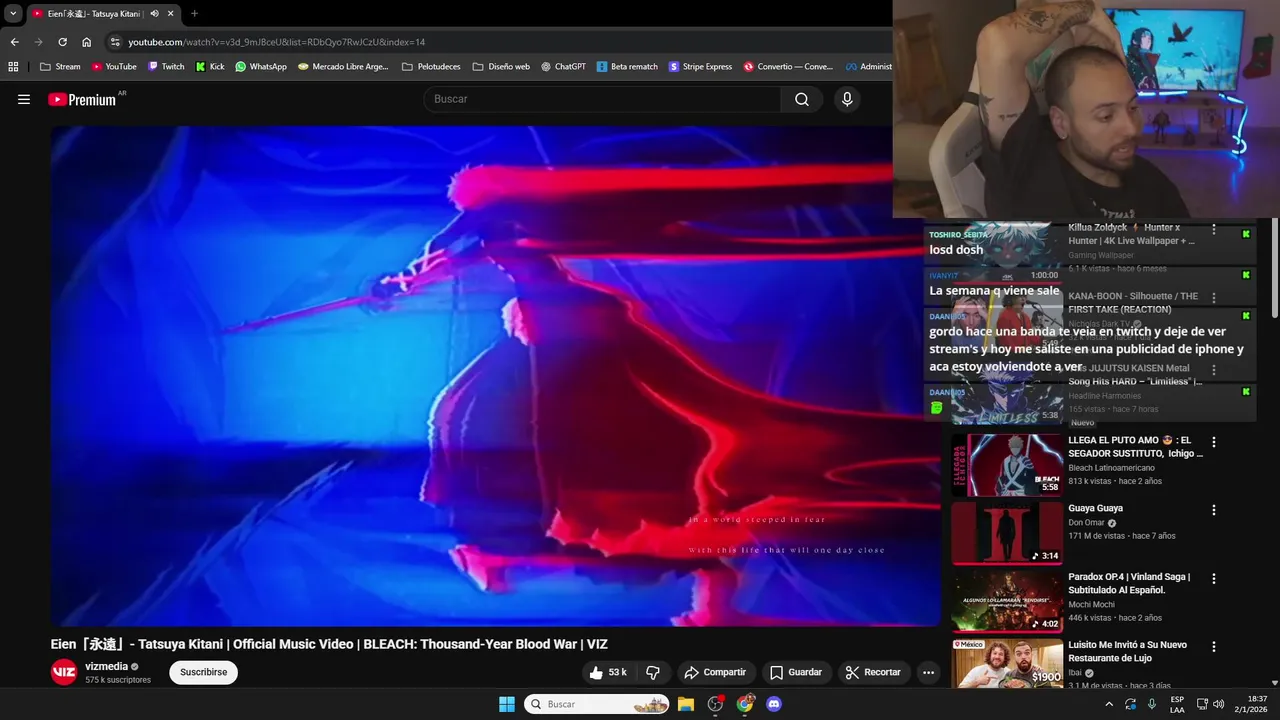Open Guaya Guaya video thumbnail

[x=1007, y=533]
